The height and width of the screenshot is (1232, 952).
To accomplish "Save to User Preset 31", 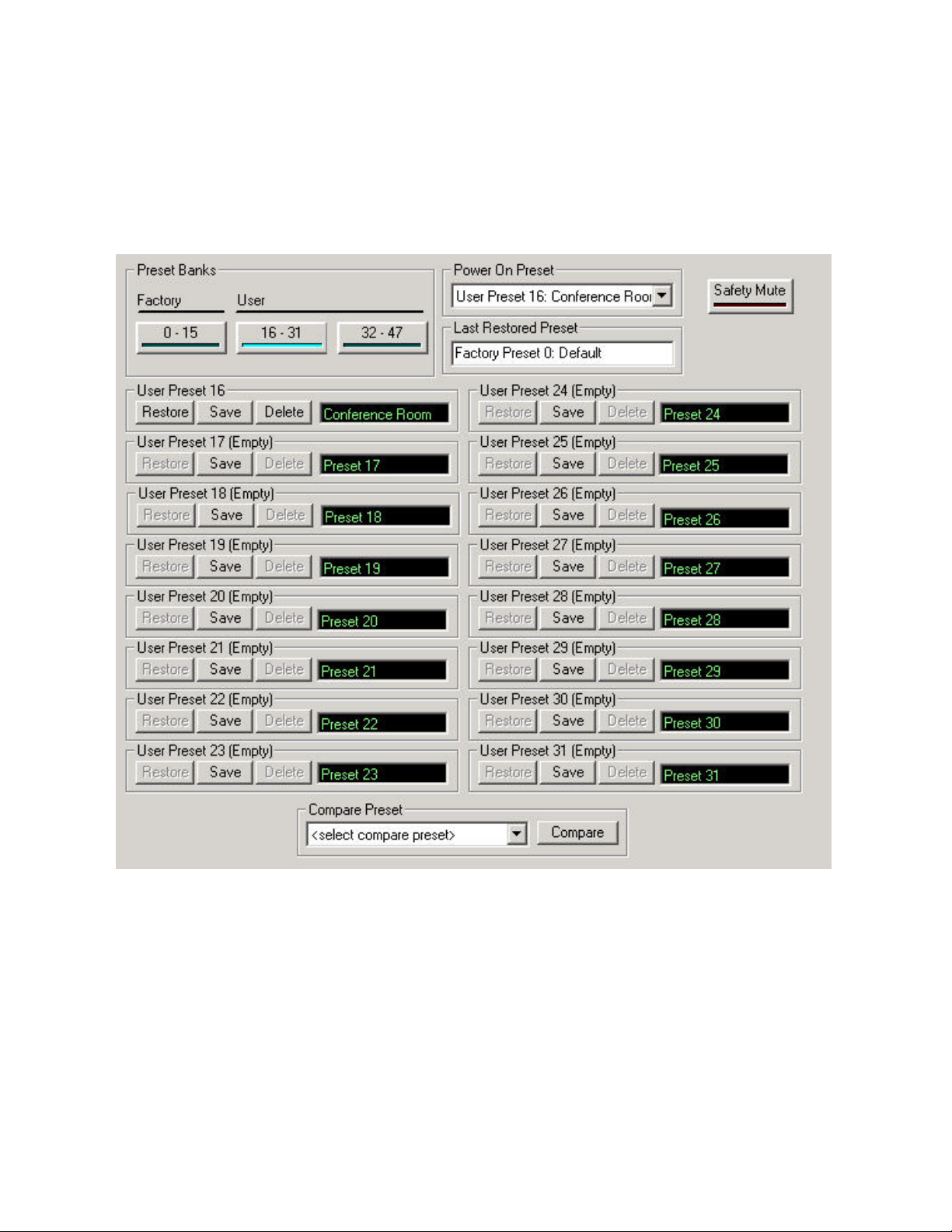I will click(x=568, y=772).
